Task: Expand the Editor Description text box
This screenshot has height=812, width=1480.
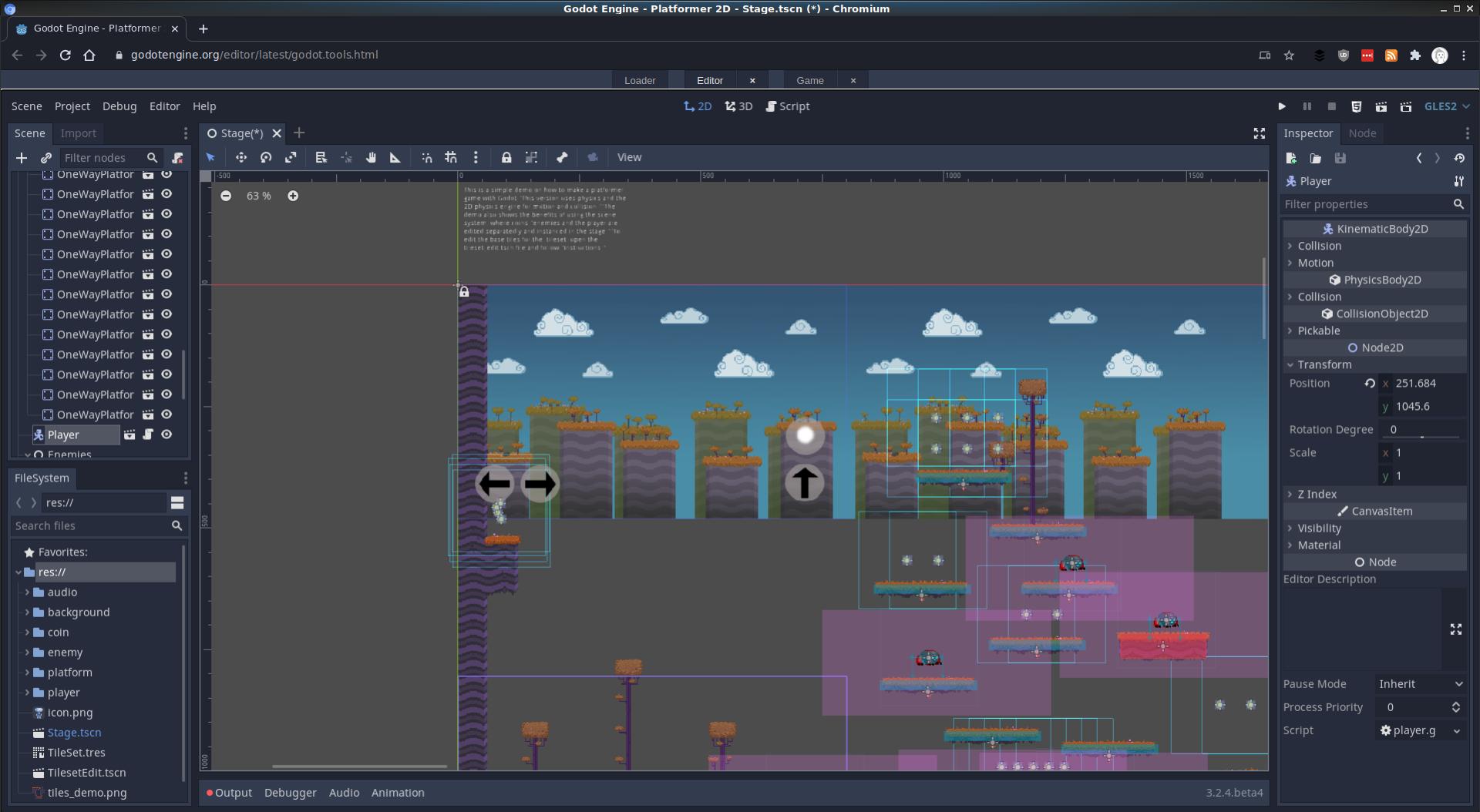Action: click(x=1456, y=629)
